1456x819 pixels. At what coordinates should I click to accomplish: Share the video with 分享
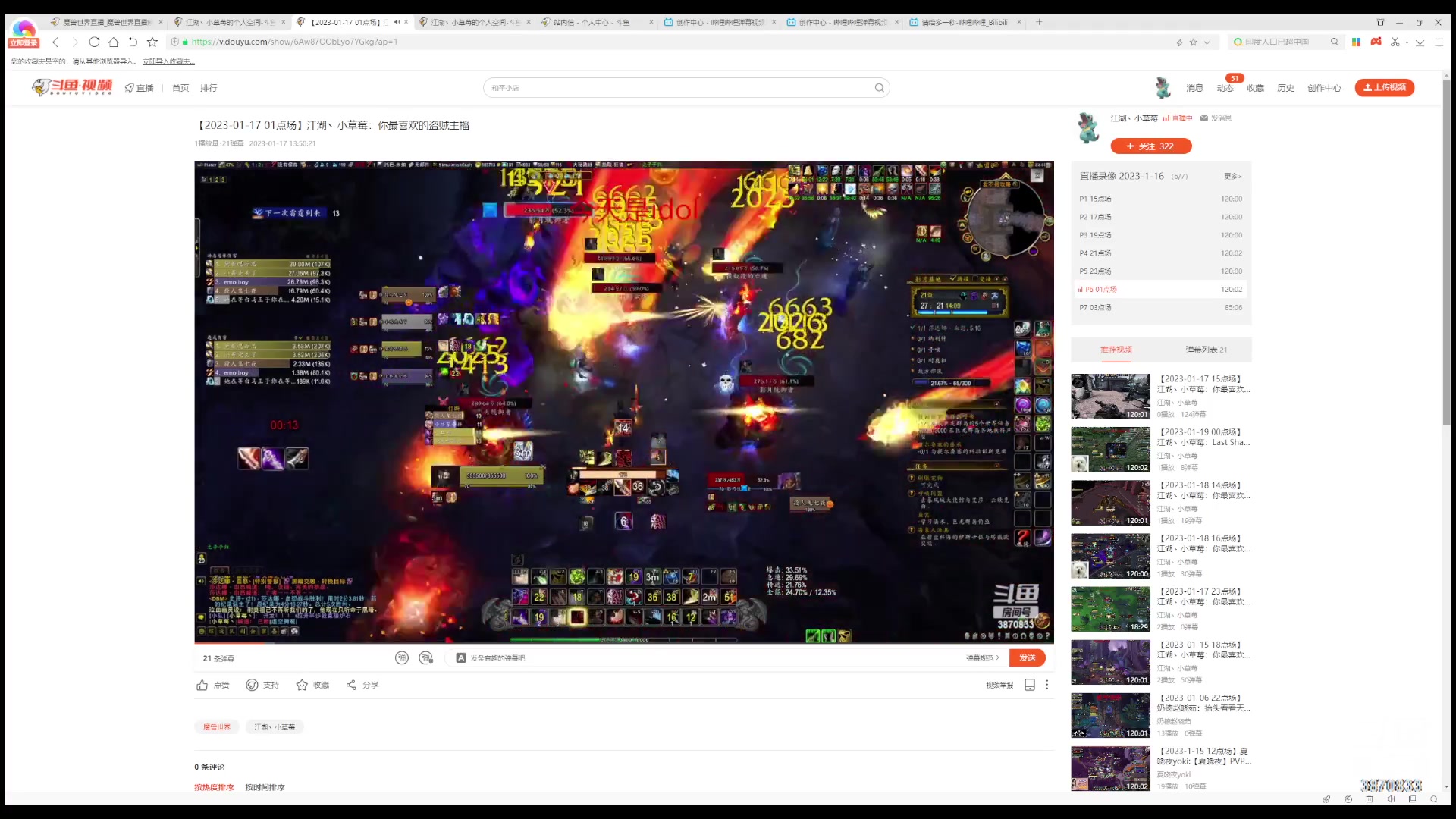(362, 686)
